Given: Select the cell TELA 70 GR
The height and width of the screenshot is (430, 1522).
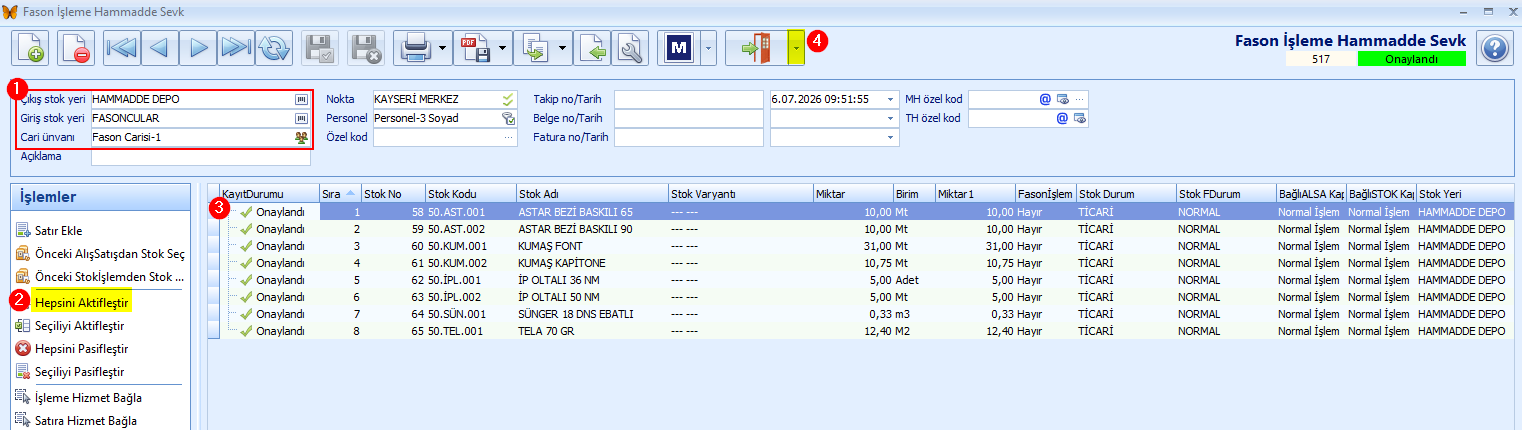Looking at the screenshot, I should click(591, 331).
